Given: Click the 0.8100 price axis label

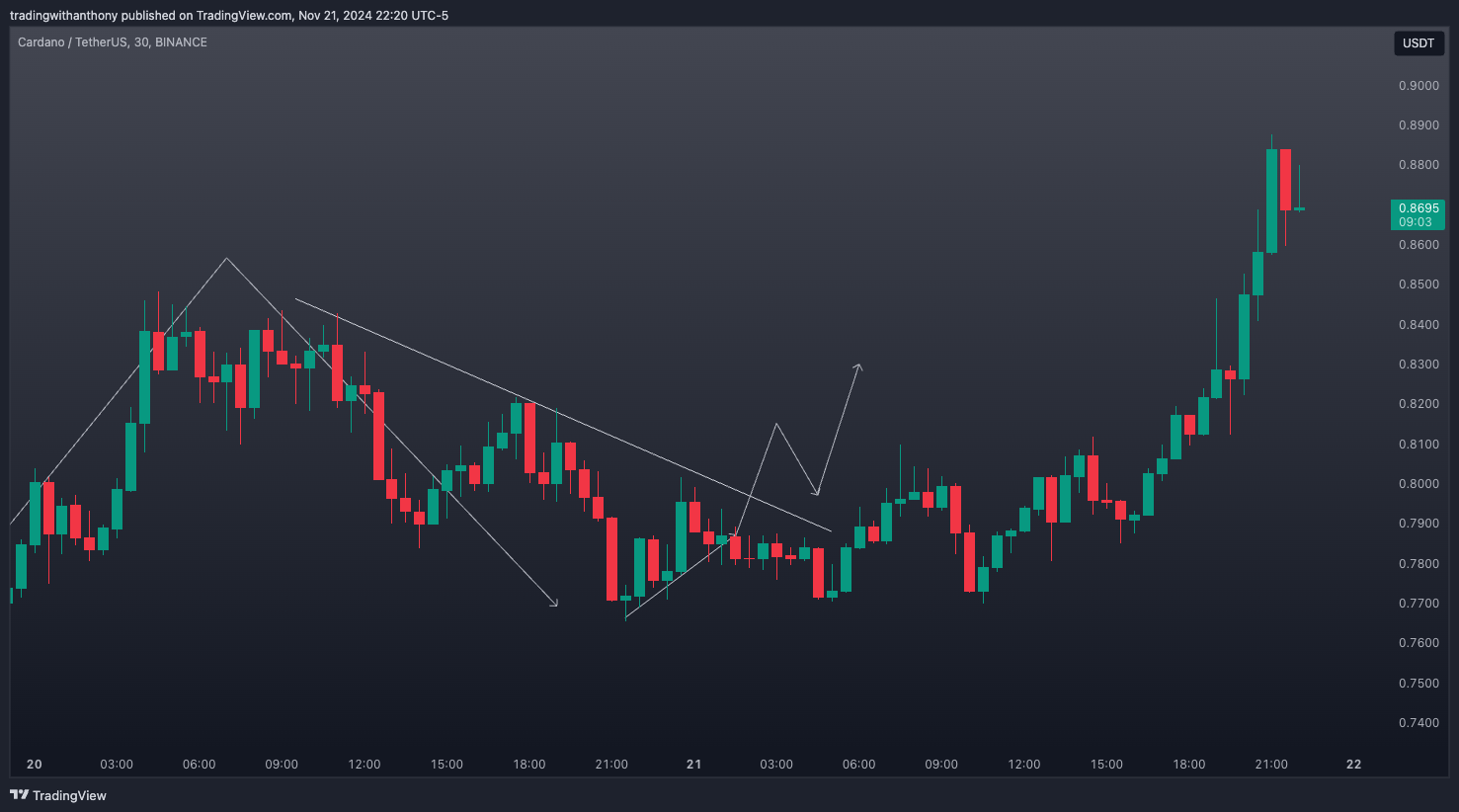Looking at the screenshot, I should click(x=1418, y=445).
